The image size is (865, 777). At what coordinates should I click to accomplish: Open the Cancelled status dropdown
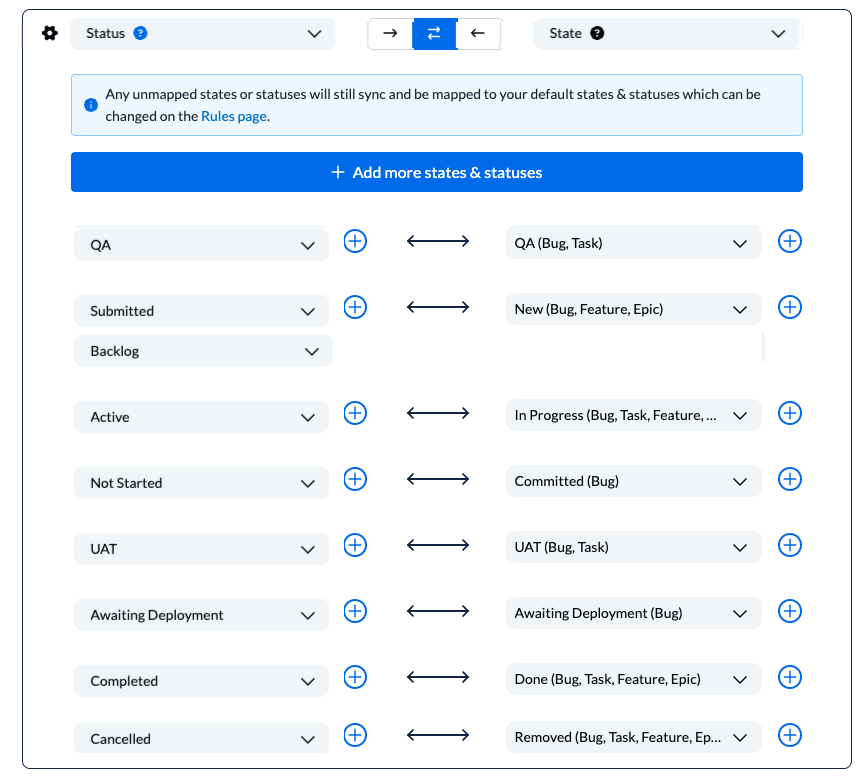coord(201,738)
